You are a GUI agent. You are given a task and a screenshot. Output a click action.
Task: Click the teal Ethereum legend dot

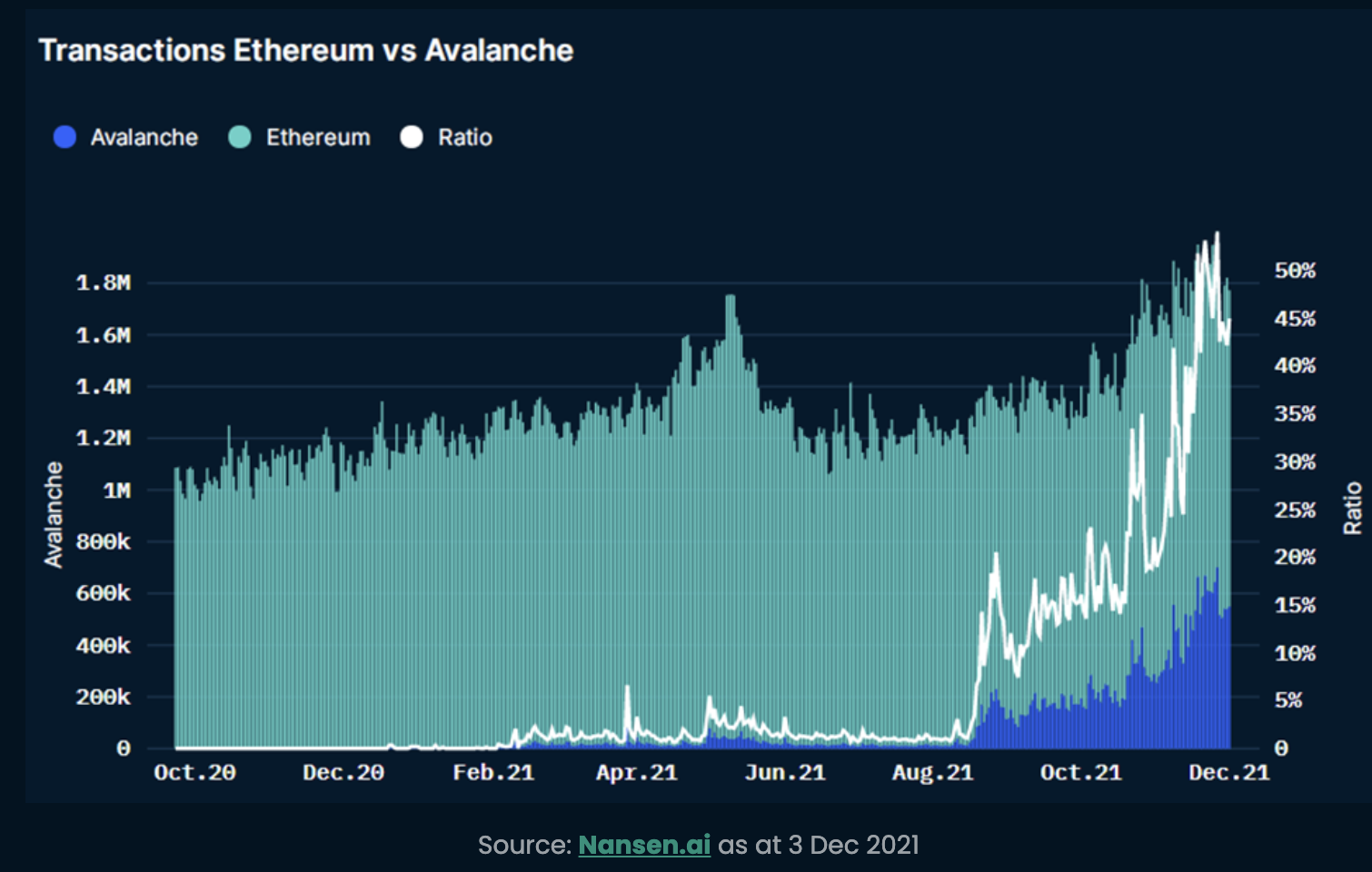click(x=239, y=137)
